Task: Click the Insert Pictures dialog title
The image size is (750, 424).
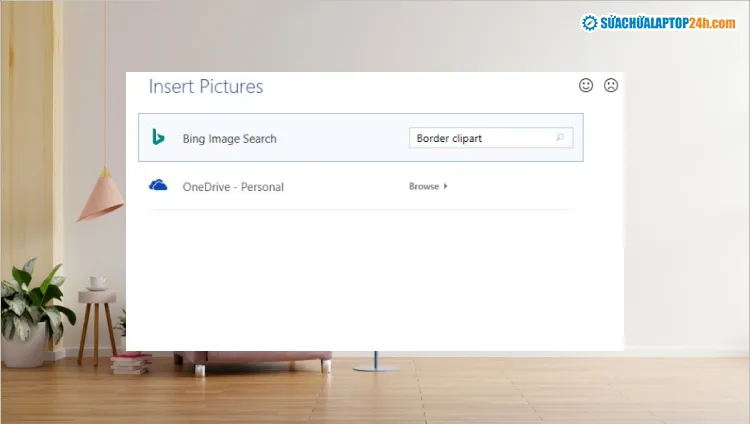Action: [206, 87]
